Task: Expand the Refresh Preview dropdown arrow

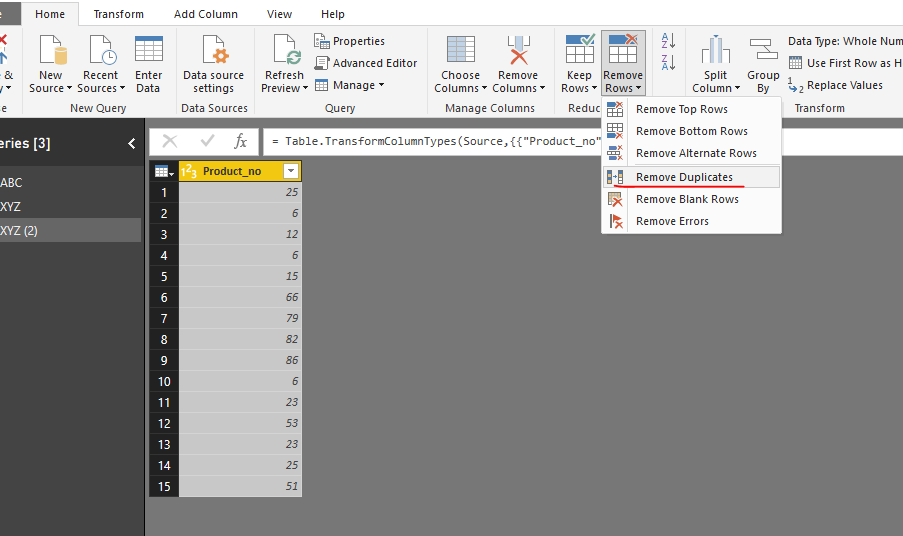Action: pos(305,88)
